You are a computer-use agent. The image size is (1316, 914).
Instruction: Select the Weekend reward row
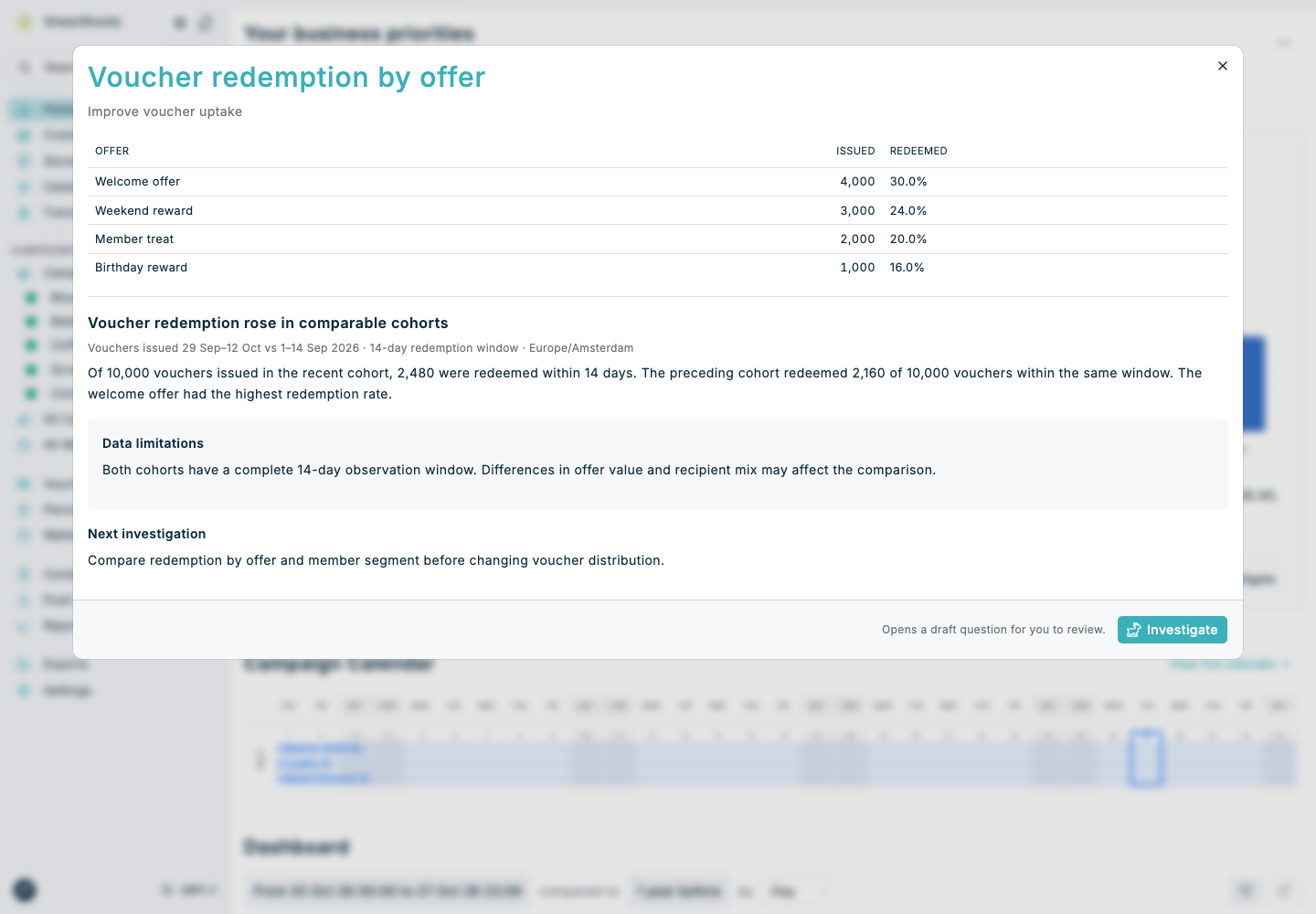(658, 210)
